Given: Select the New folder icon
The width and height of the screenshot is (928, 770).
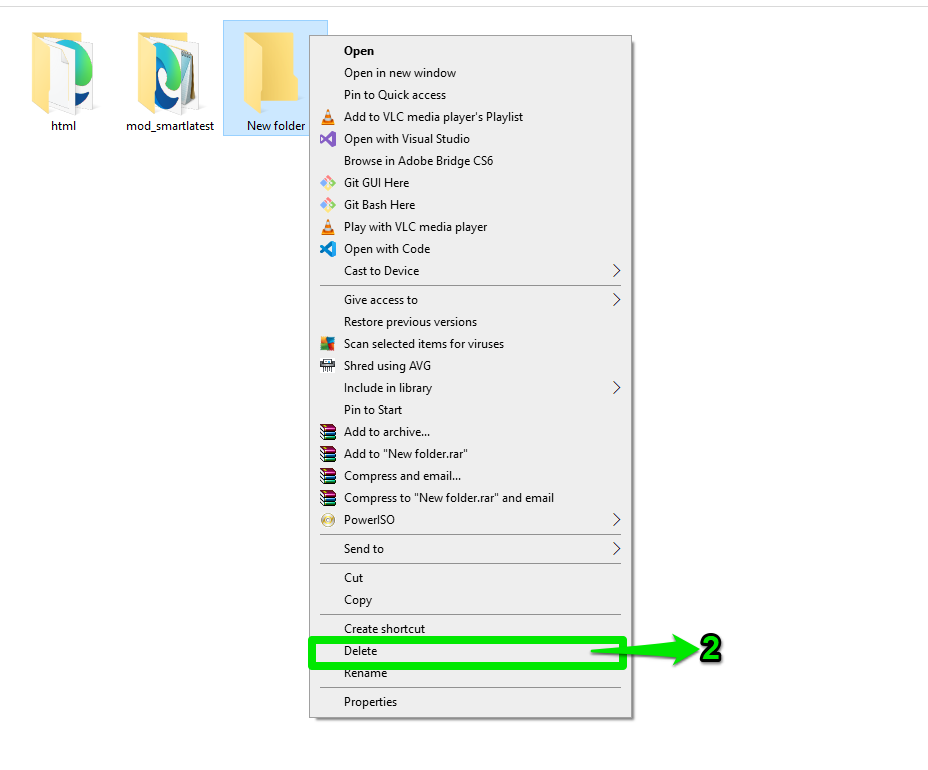Looking at the screenshot, I should 272,73.
